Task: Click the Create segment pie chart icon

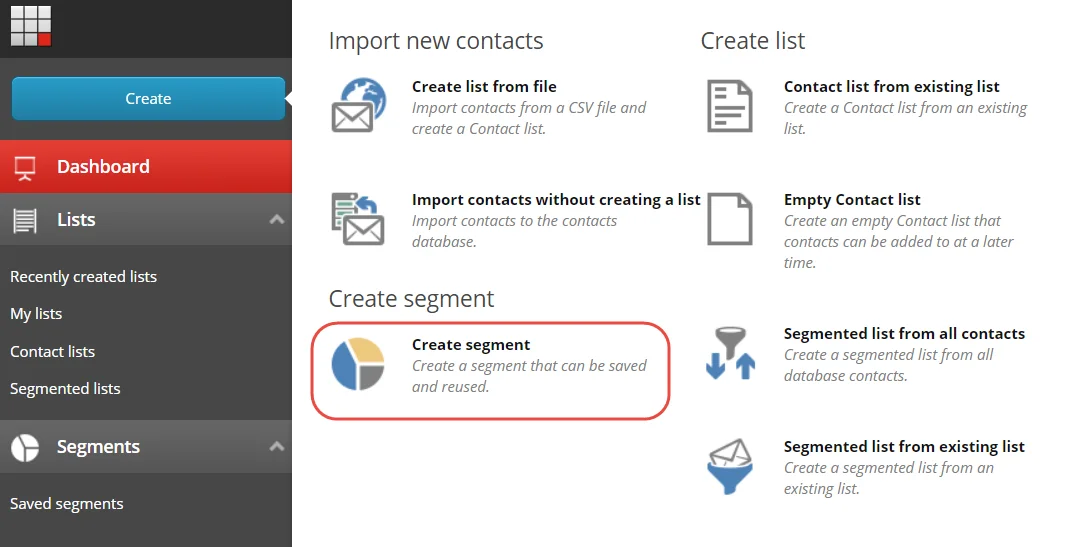Action: 358,364
